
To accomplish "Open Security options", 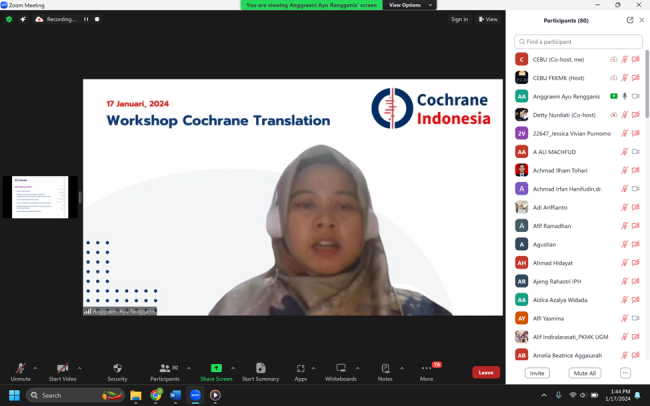I will click(x=117, y=372).
